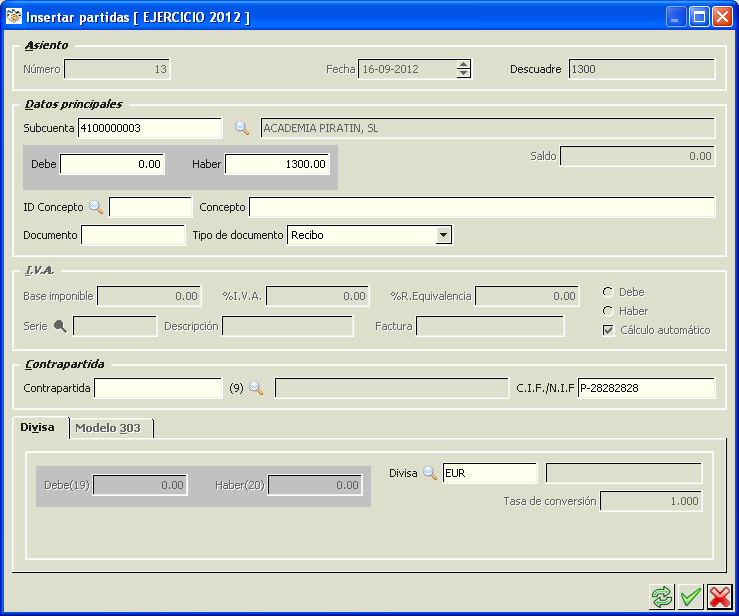The image size is (739, 616).
Task: Open the Contrapartida search magnifier
Action: pyautogui.click(x=256, y=388)
